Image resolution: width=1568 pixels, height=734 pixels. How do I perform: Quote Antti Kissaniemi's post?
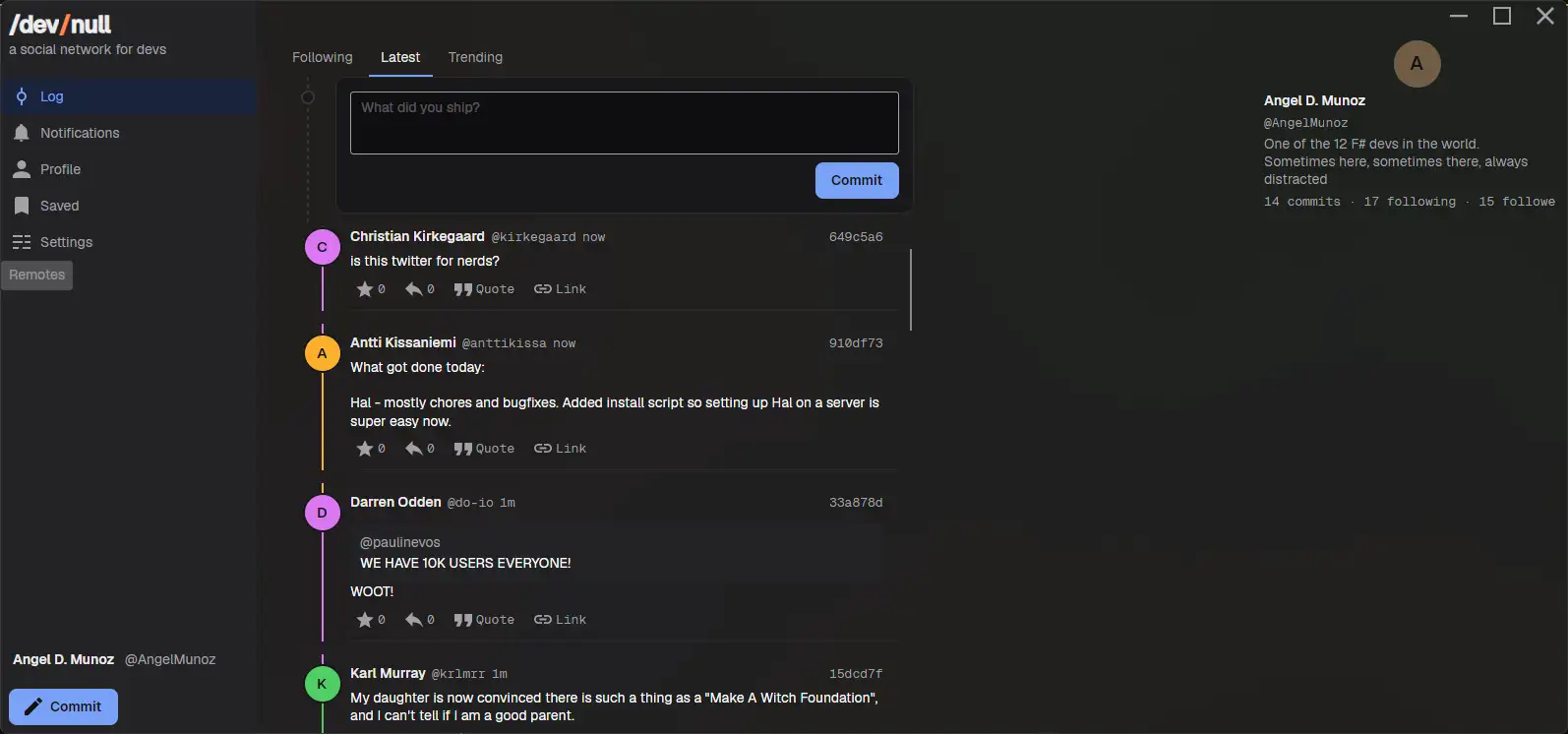click(x=484, y=449)
